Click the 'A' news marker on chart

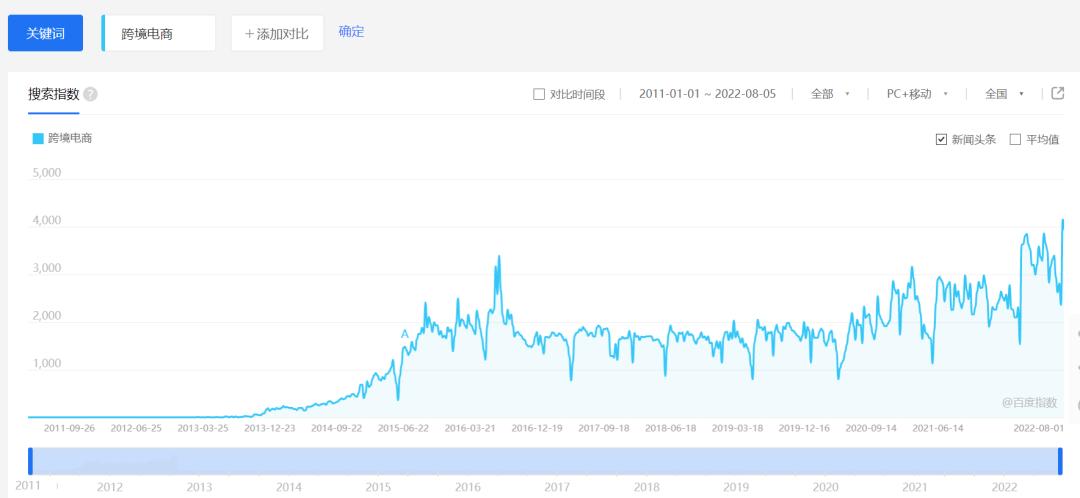pyautogui.click(x=404, y=332)
